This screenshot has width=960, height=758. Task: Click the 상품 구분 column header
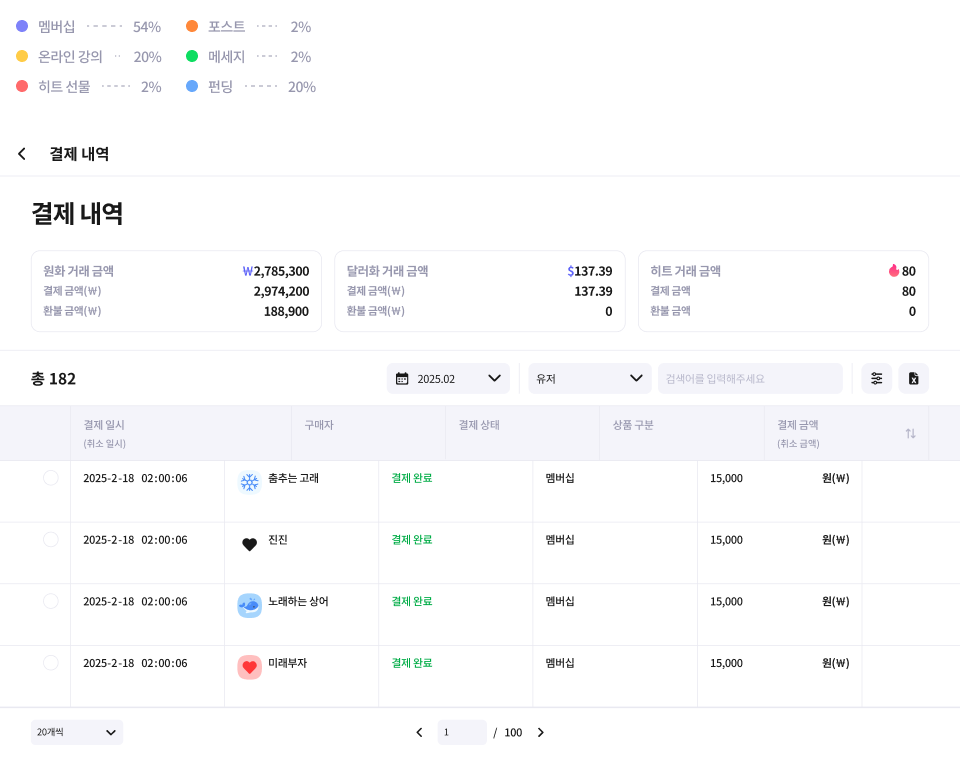pyautogui.click(x=633, y=425)
